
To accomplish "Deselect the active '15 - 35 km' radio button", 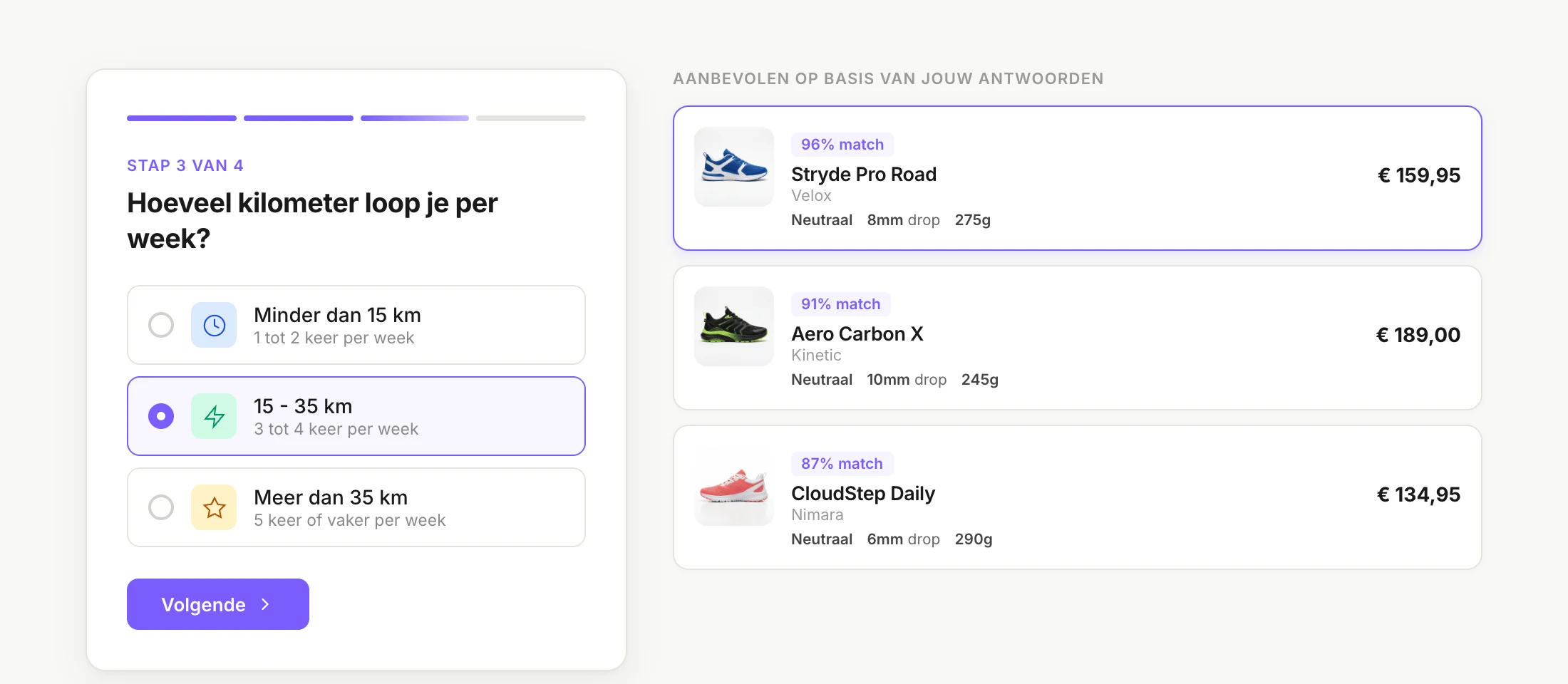I will 161,416.
